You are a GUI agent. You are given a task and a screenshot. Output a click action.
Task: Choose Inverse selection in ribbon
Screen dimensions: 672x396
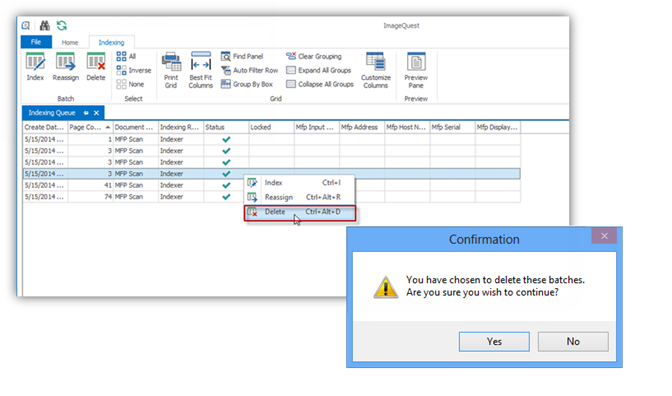134,70
